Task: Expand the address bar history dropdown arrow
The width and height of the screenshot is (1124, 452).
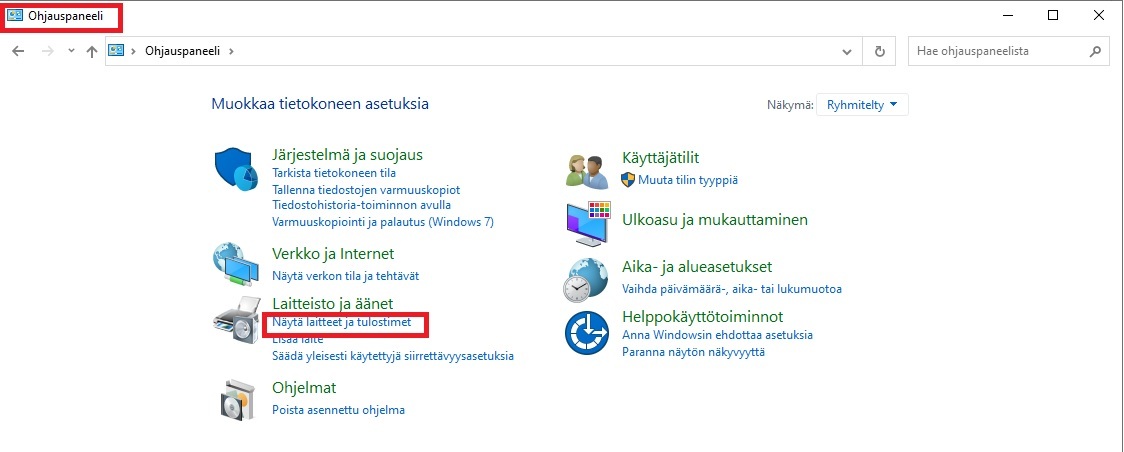Action: point(847,51)
